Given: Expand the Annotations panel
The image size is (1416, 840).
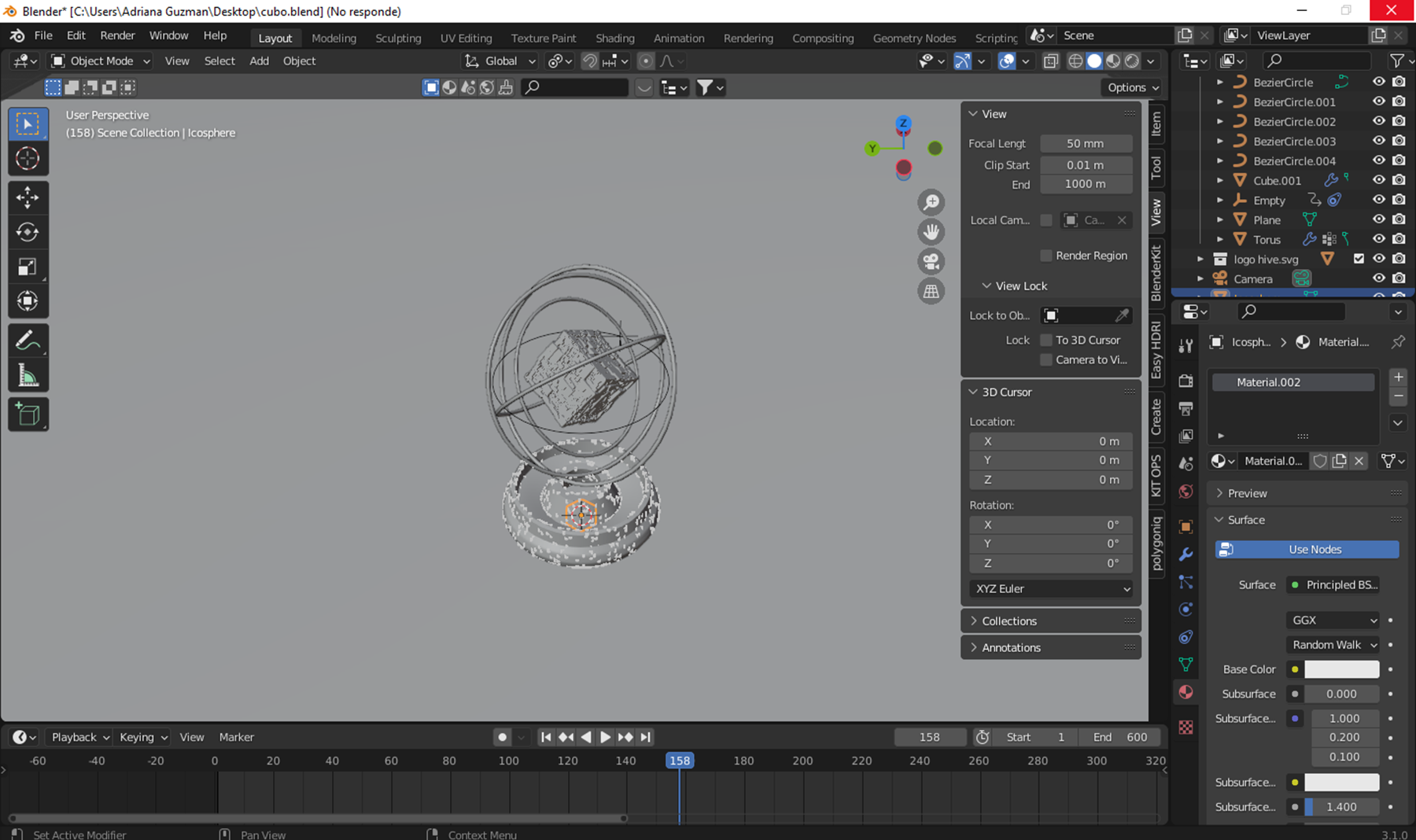Looking at the screenshot, I should coord(1011,647).
